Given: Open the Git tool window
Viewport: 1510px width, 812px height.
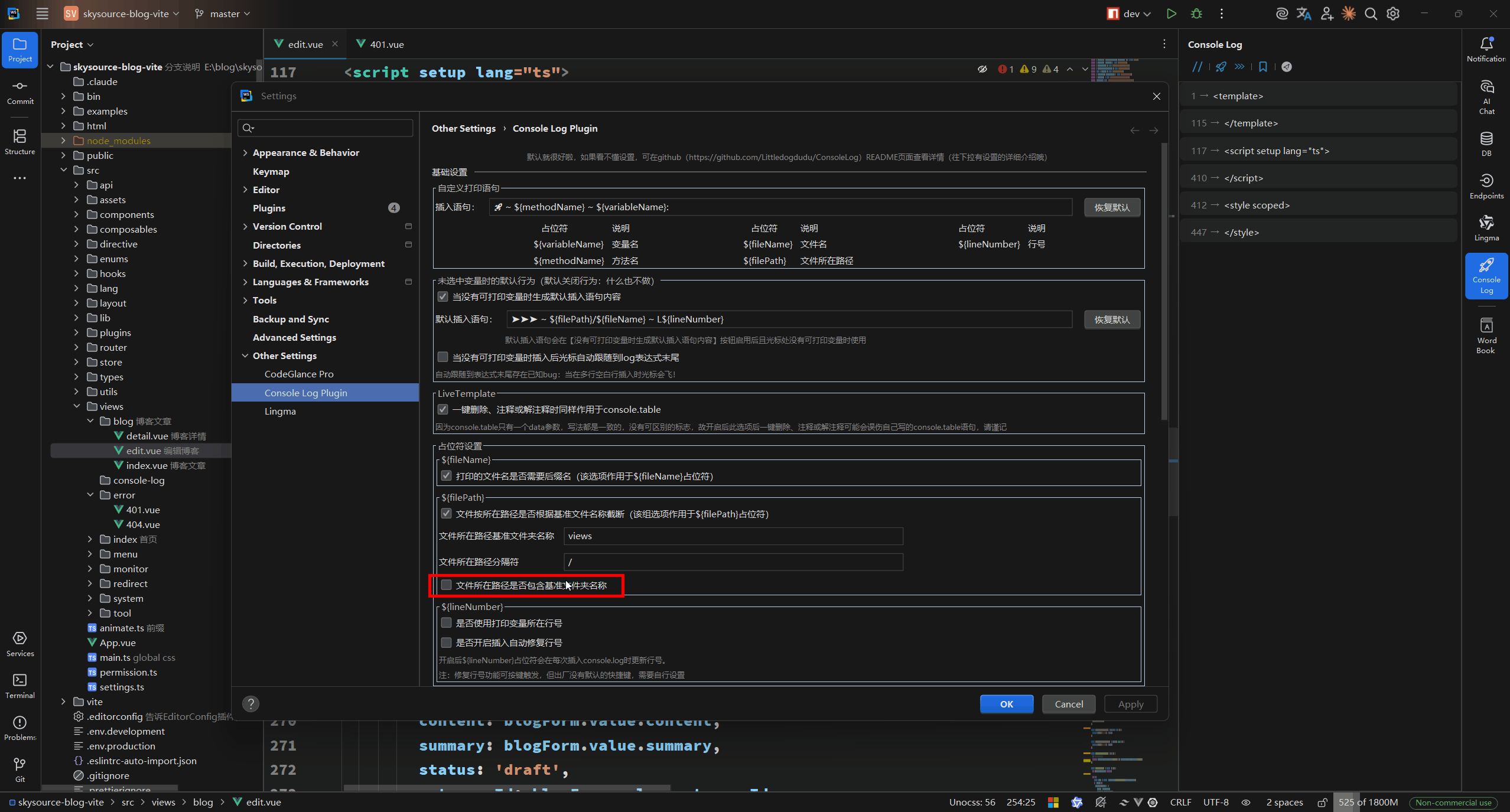Looking at the screenshot, I should point(20,770).
